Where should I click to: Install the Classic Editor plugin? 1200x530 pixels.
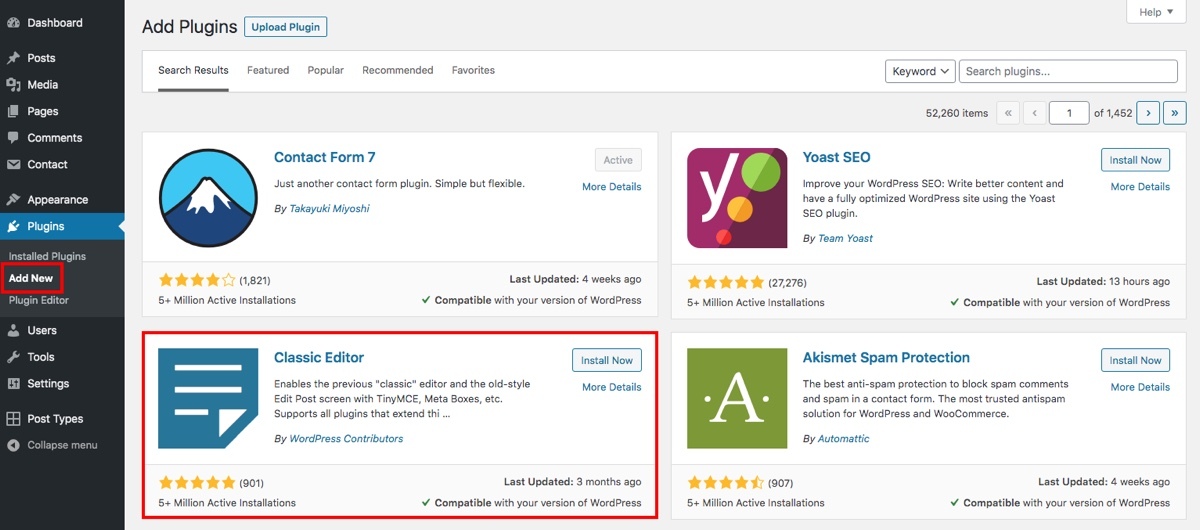[607, 360]
